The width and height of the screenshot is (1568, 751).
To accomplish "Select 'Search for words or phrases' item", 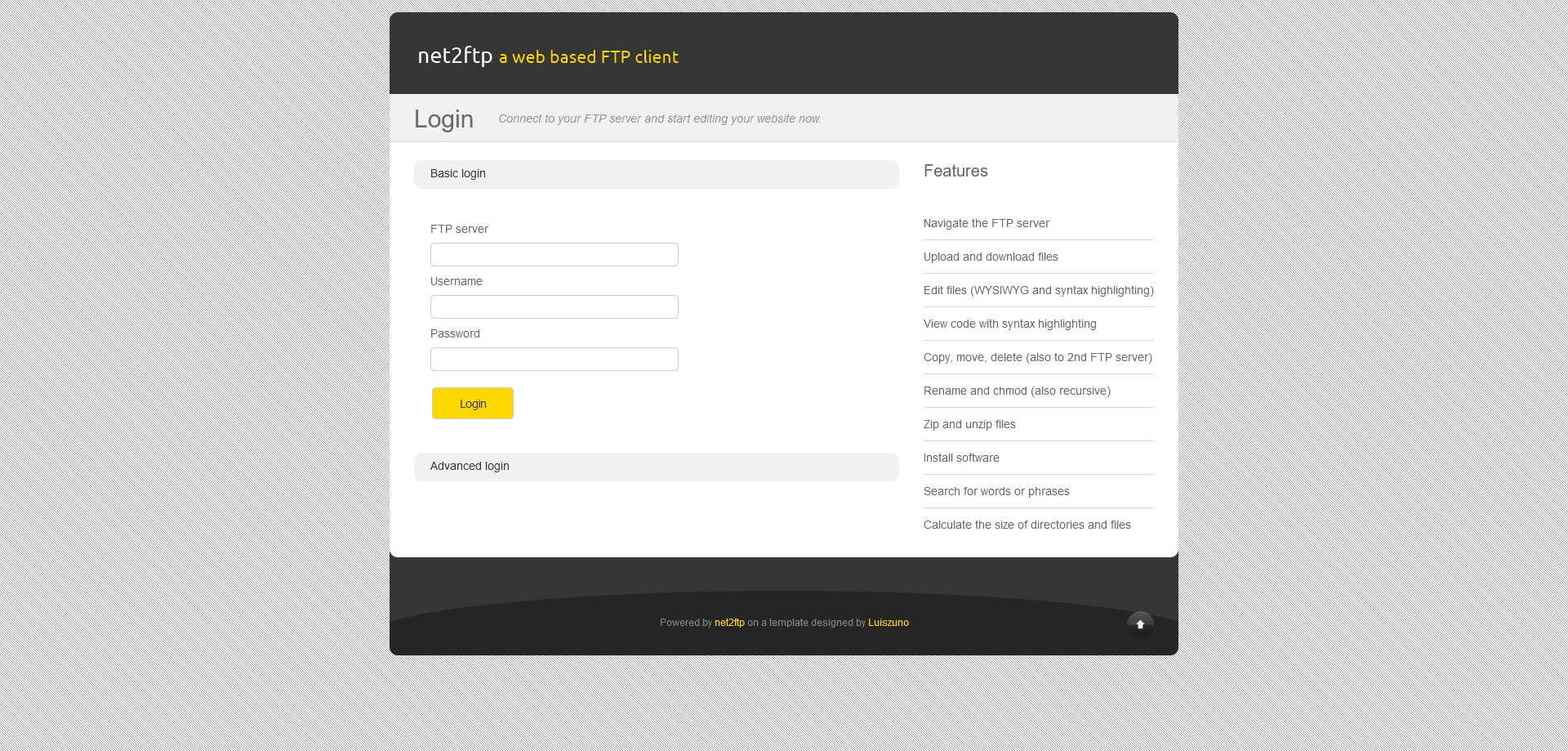I will pyautogui.click(x=996, y=491).
